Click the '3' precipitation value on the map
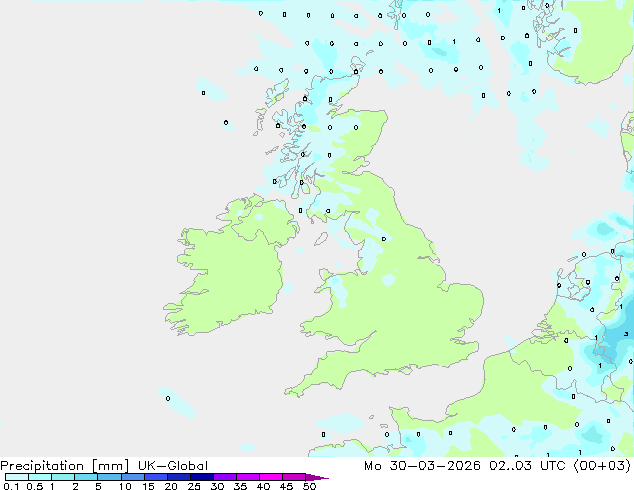The height and width of the screenshot is (490, 634). (626, 334)
